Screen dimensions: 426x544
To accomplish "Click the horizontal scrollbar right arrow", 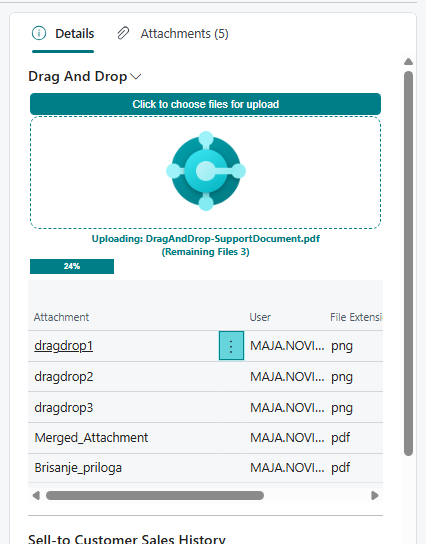I will (375, 495).
